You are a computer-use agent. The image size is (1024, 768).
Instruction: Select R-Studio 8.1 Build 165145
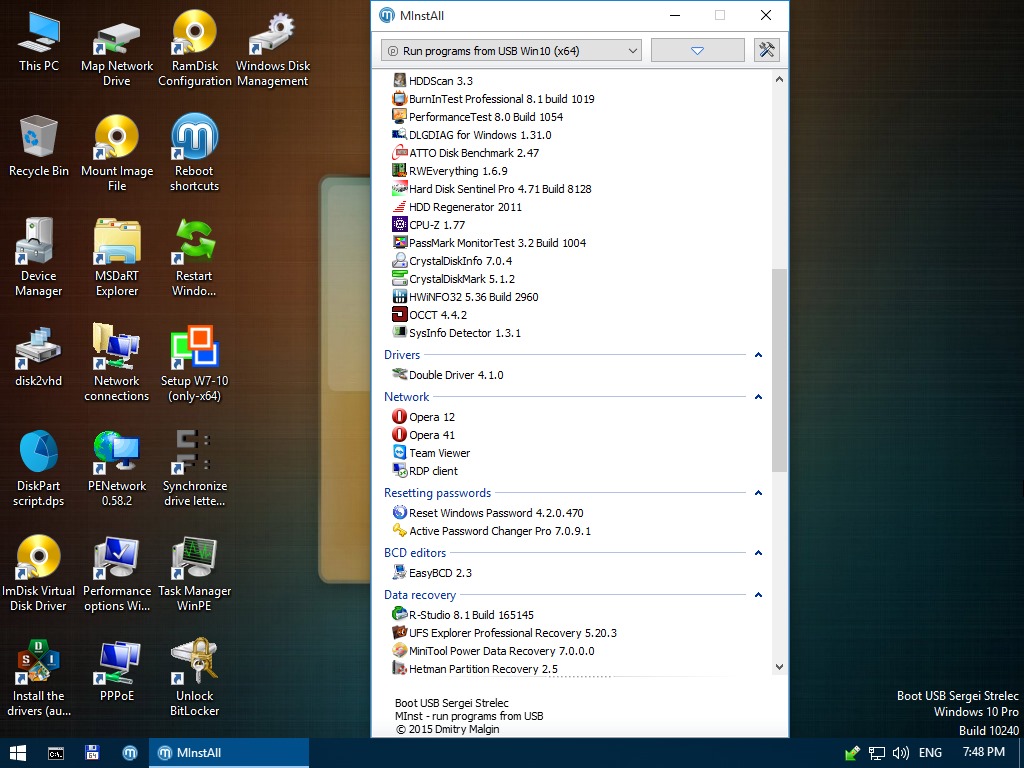click(463, 615)
